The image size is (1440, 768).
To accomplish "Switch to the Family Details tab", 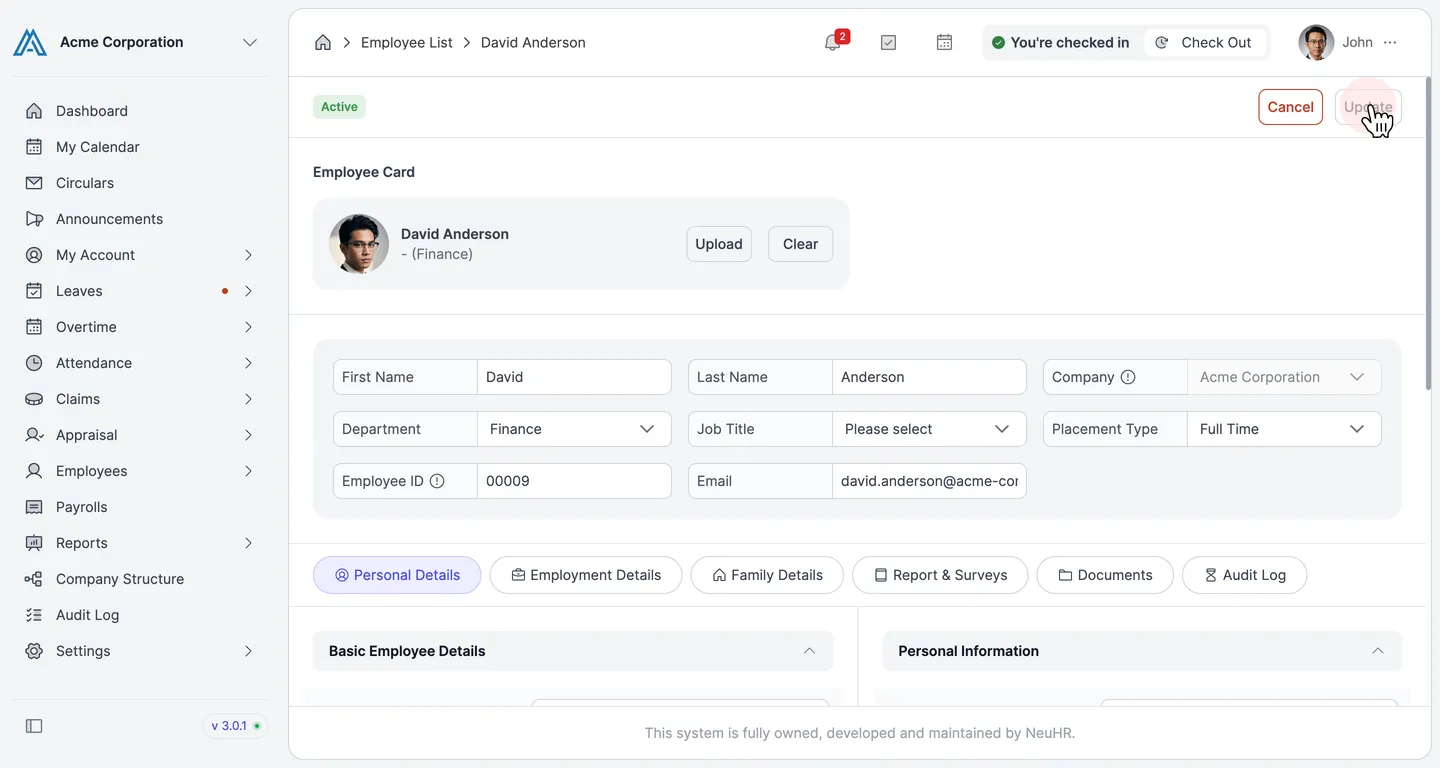I will [x=767, y=575].
